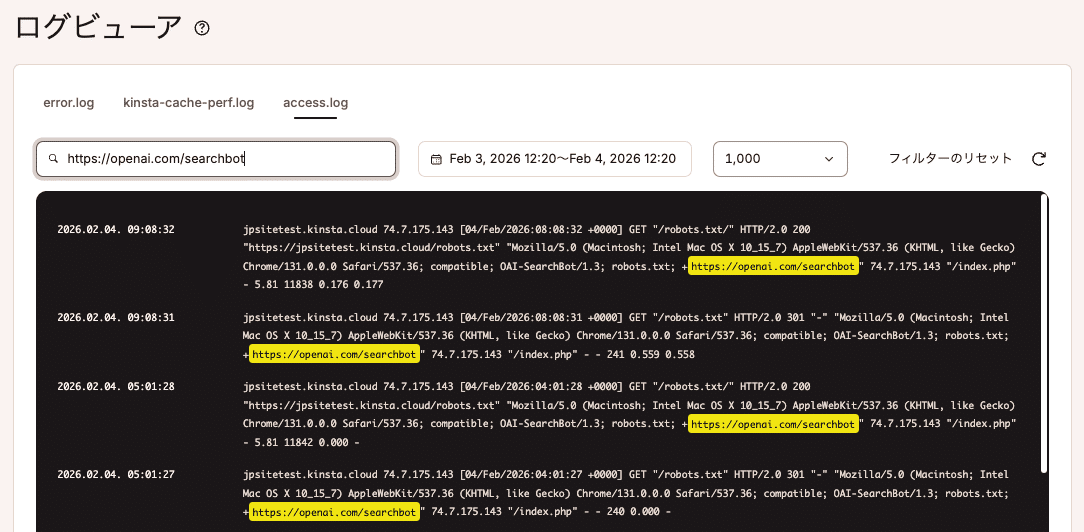Click the refresh logs icon
The width and height of the screenshot is (1084, 532).
[x=1039, y=159]
